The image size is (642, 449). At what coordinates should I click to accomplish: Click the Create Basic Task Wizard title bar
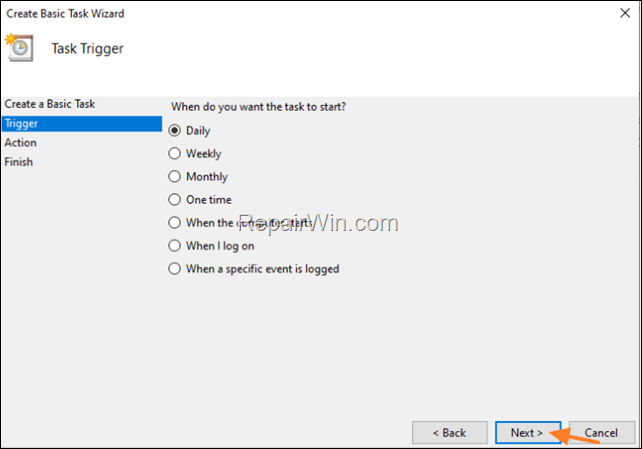click(x=300, y=13)
